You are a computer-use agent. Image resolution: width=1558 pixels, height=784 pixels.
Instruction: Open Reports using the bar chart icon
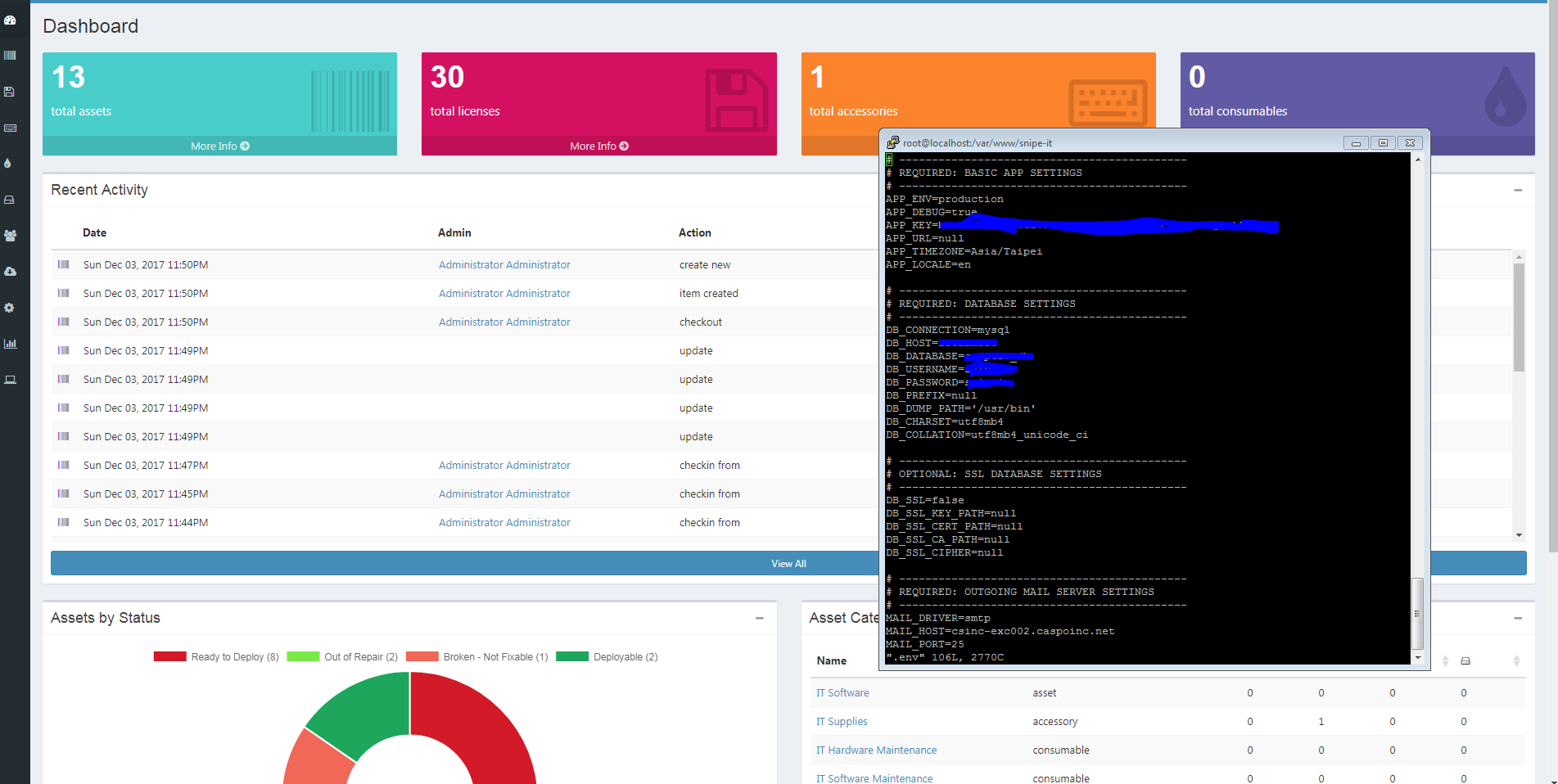click(x=11, y=343)
